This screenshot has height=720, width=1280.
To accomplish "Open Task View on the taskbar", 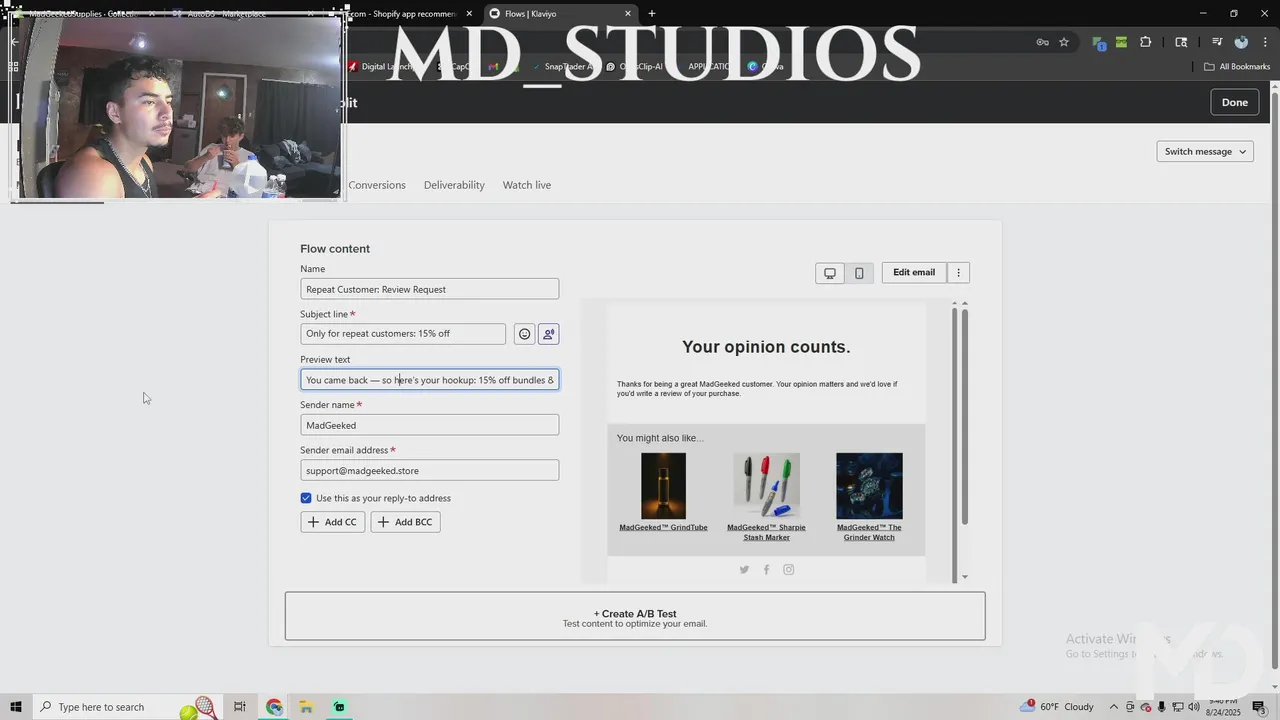I will coord(240,707).
